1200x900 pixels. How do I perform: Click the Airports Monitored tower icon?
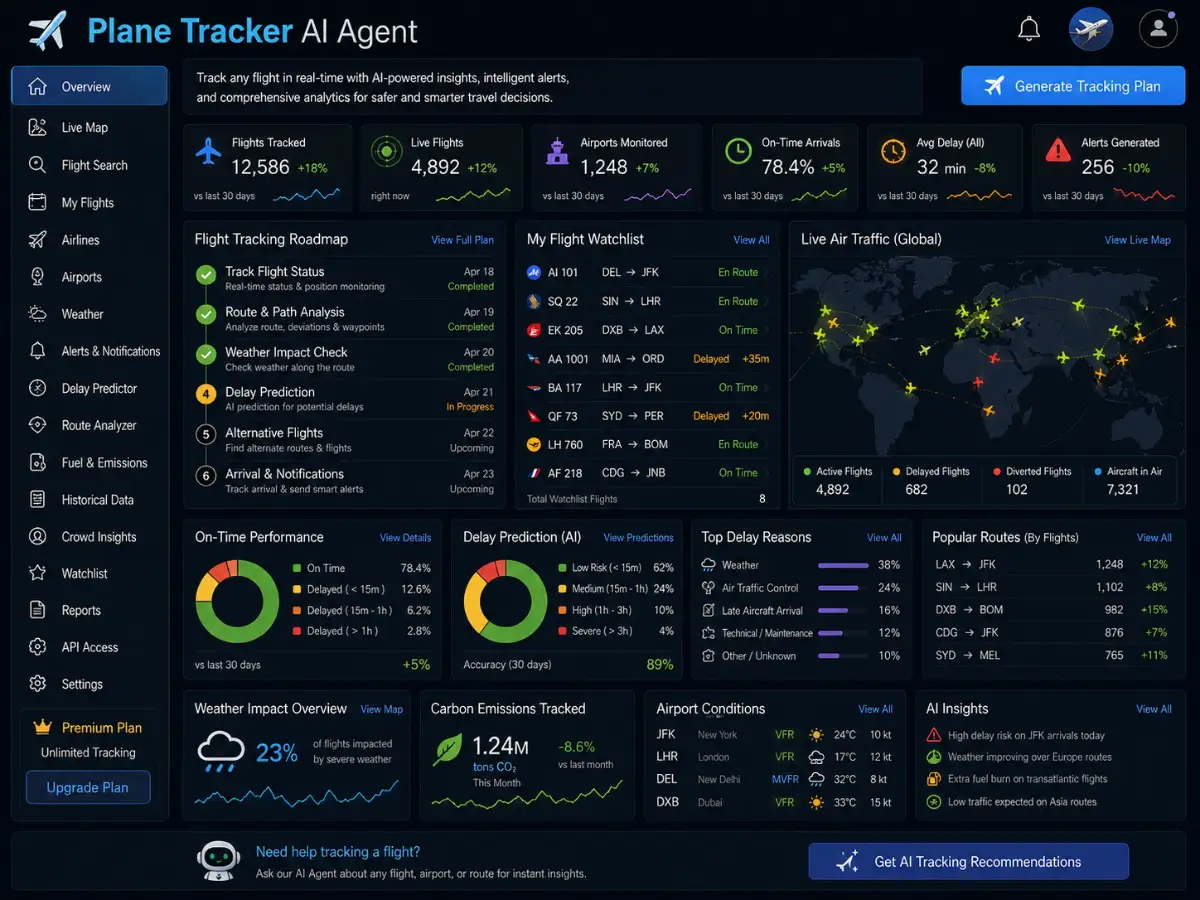[x=556, y=152]
